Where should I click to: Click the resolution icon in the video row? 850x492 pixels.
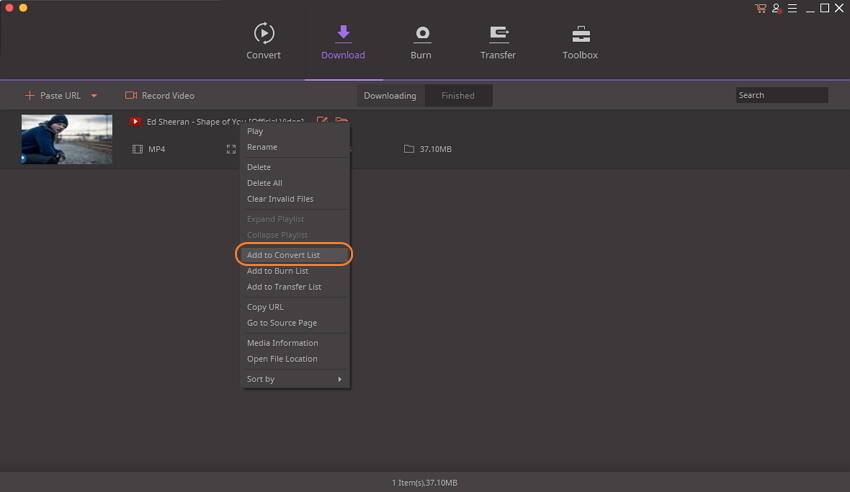tap(231, 149)
